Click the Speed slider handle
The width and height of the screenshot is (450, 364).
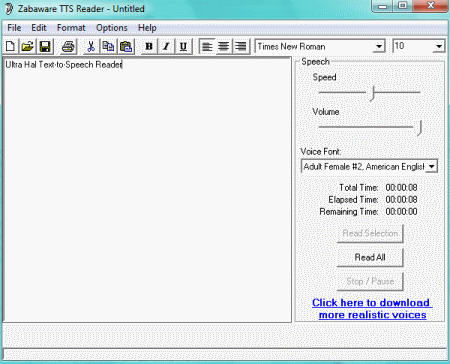[373, 93]
